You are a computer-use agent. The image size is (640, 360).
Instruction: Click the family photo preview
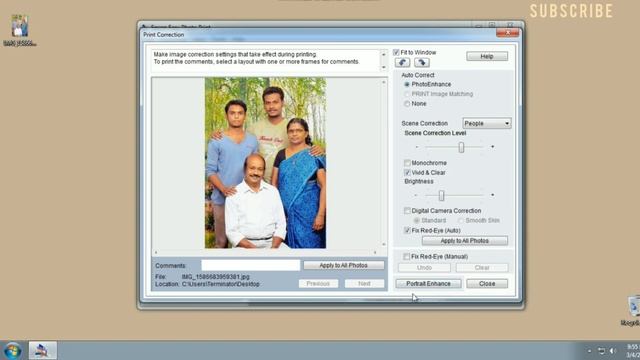pos(265,163)
